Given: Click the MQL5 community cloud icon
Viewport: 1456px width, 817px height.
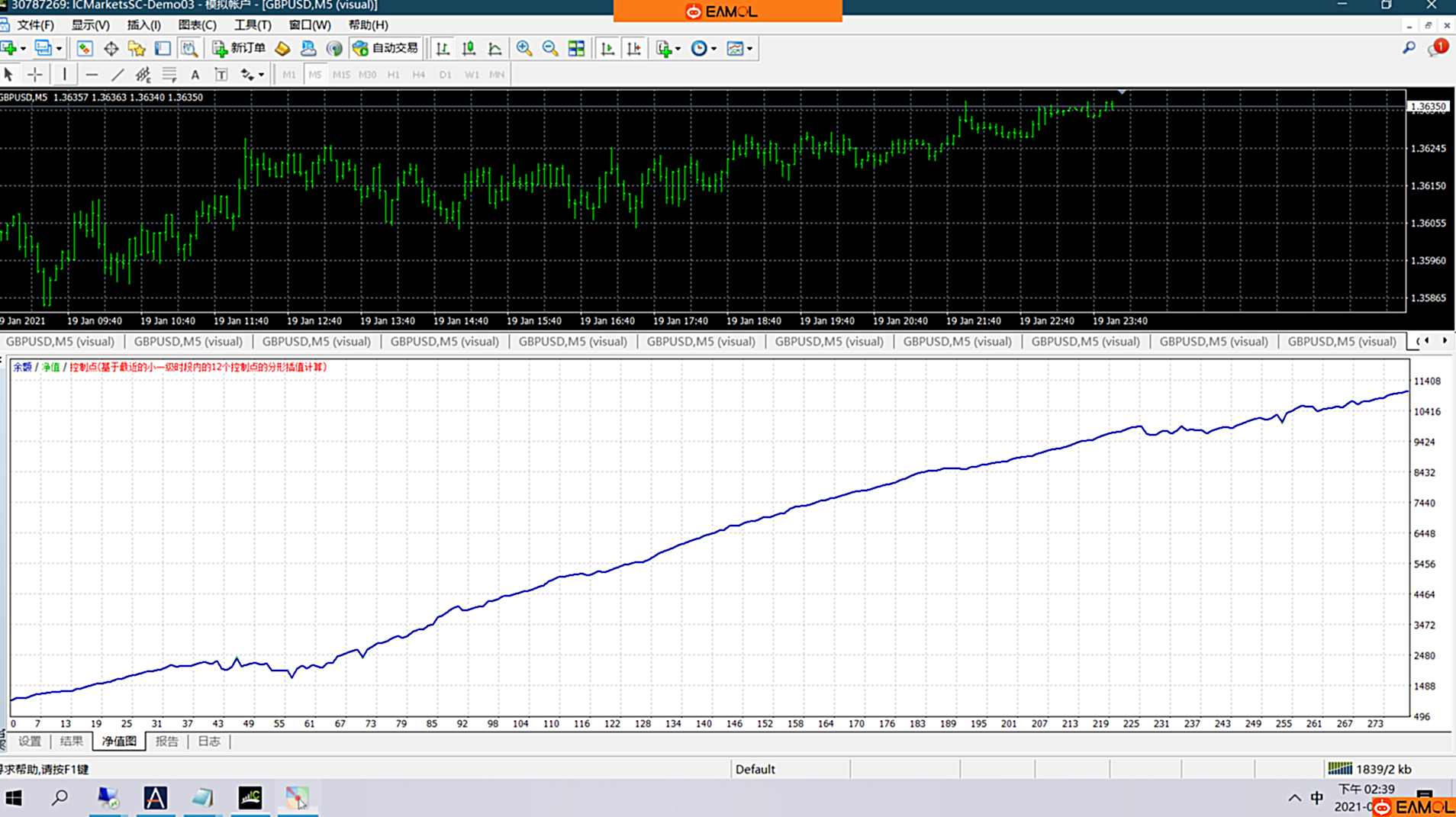Looking at the screenshot, I should [308, 48].
